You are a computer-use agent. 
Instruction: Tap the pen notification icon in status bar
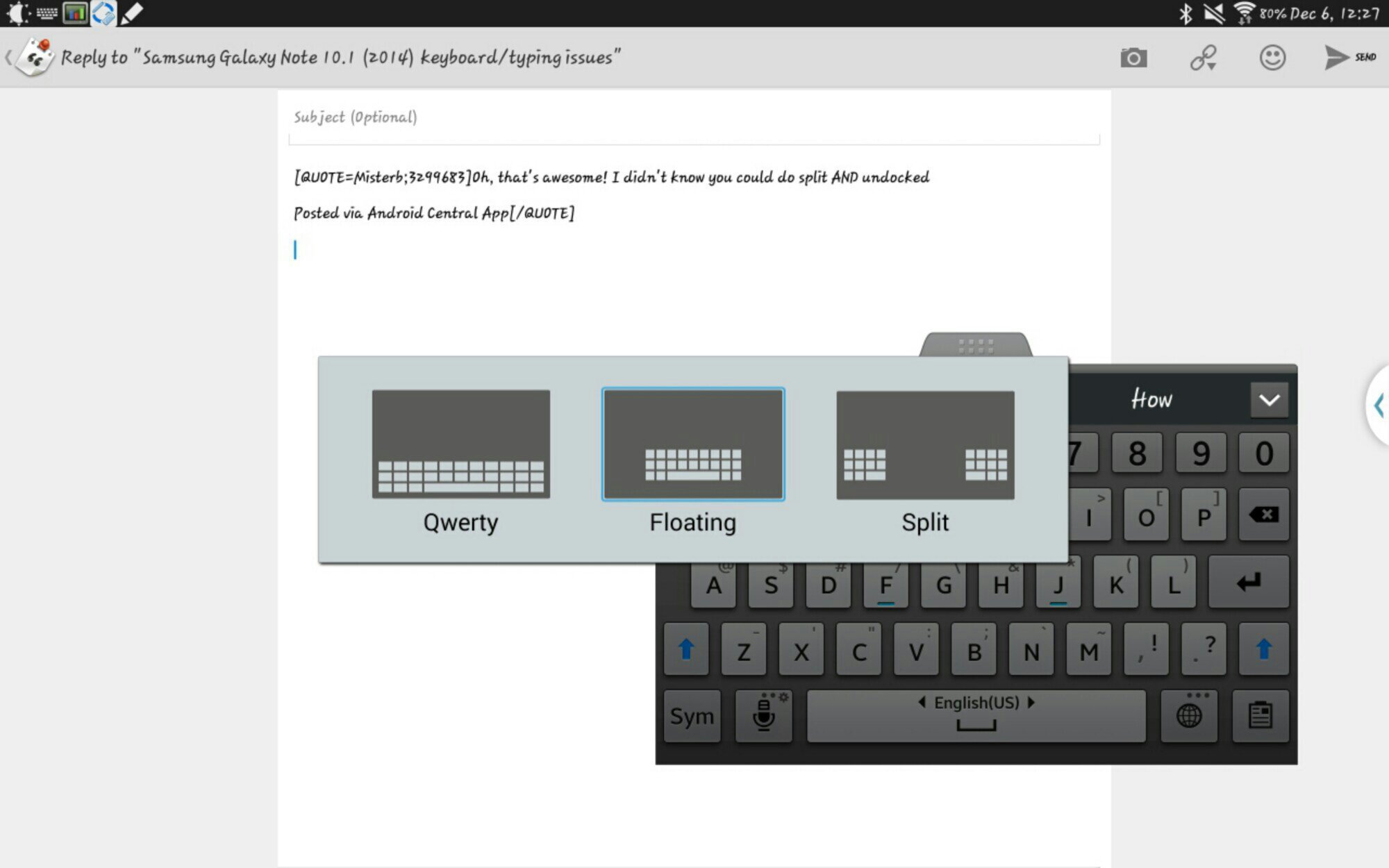click(x=131, y=13)
